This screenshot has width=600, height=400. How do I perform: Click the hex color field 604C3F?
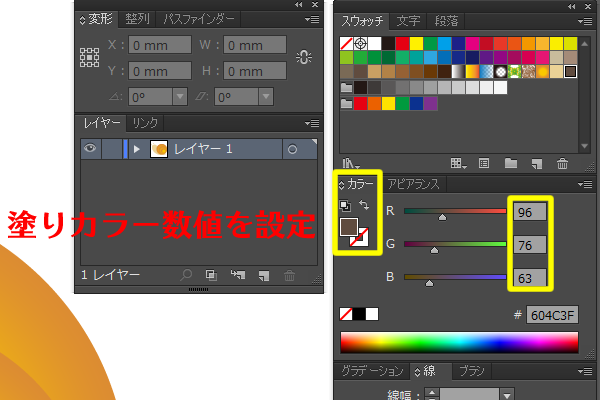(553, 313)
